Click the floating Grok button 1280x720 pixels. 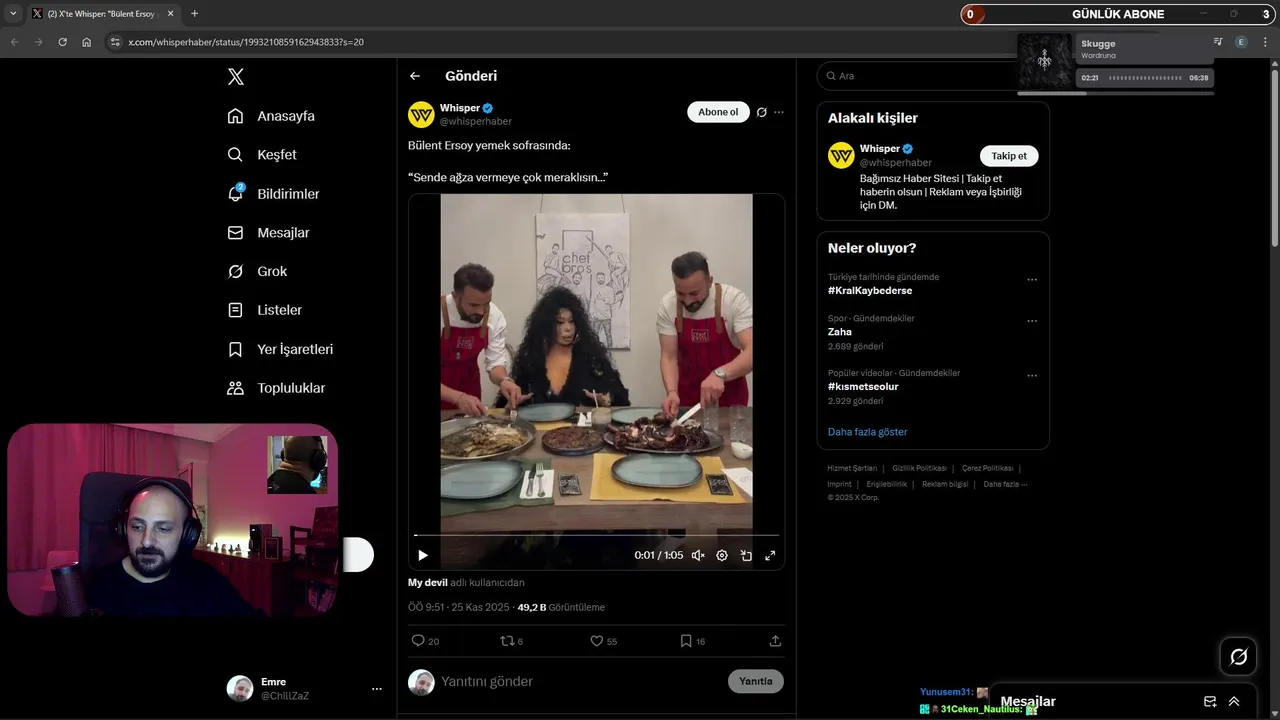pos(1239,657)
